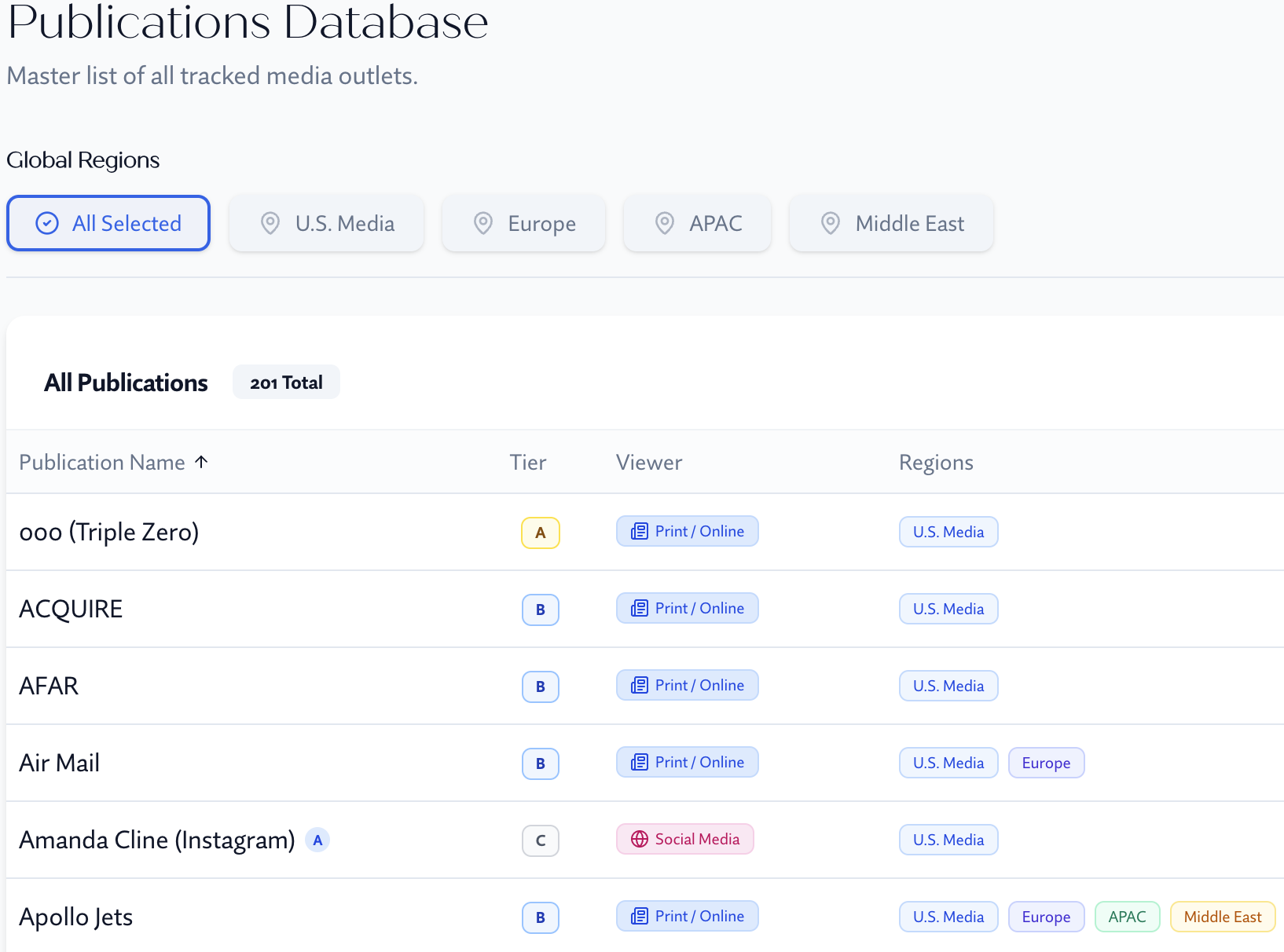Open Print / Online viewer for Air Mail
This screenshot has height=952, width=1284.
(687, 762)
